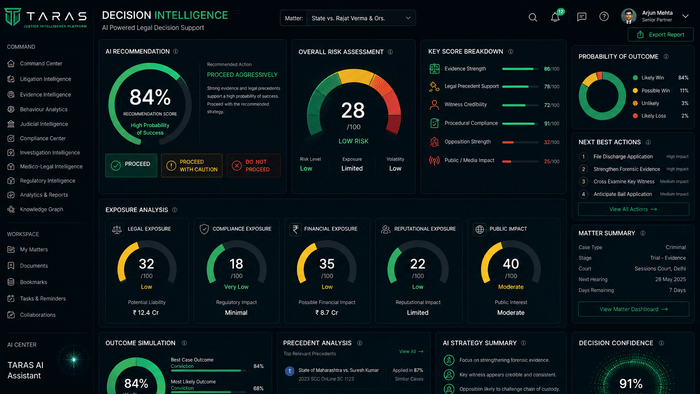Open the chat messages icon
700x394 pixels.
point(581,17)
